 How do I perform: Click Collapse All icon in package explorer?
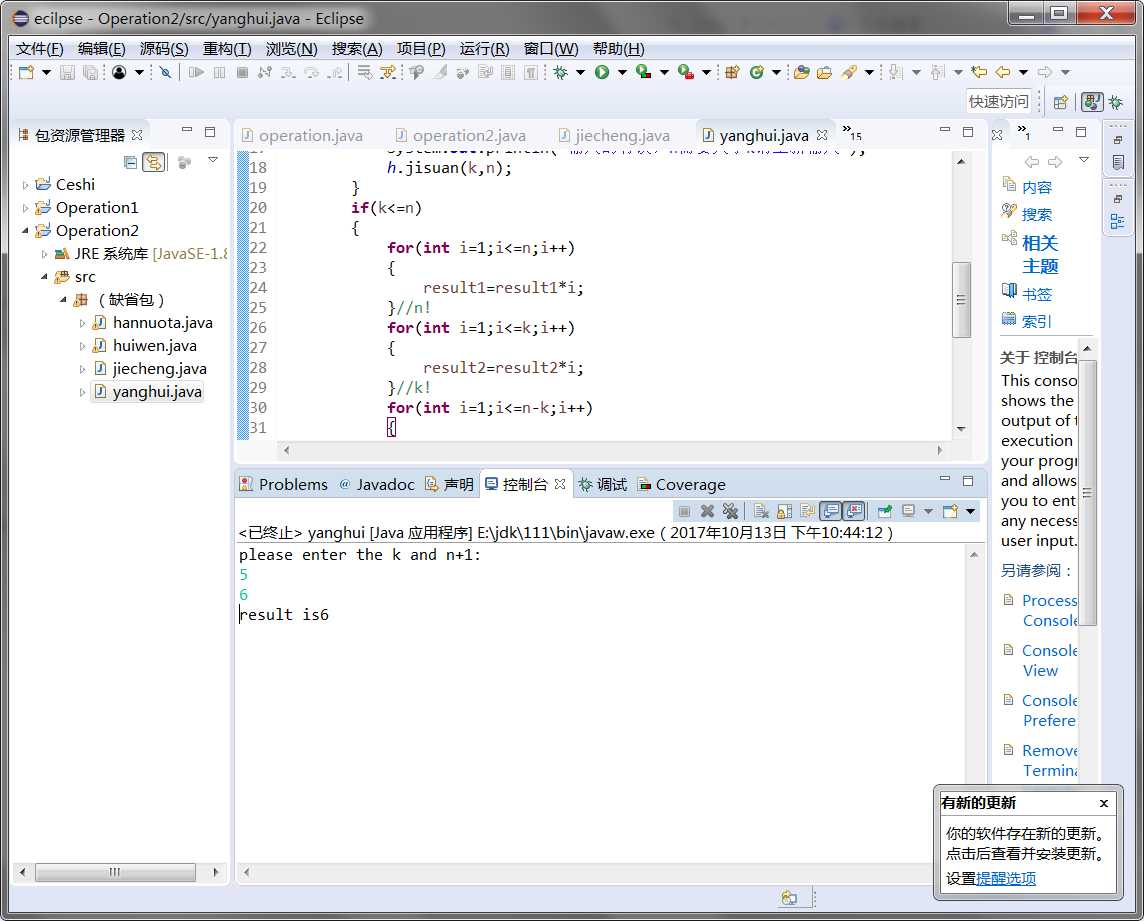click(x=130, y=162)
